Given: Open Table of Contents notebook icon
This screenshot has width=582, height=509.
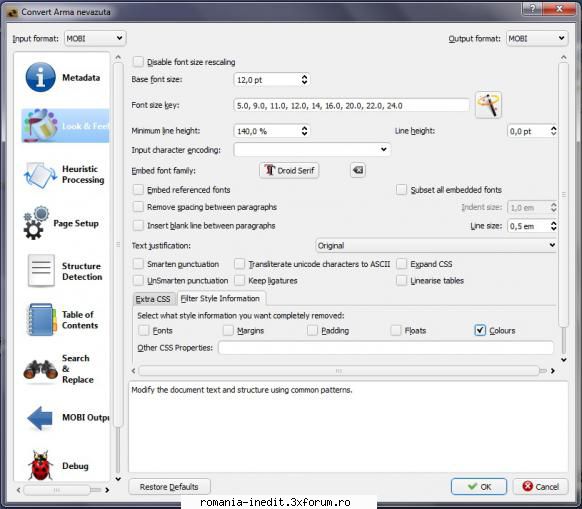Looking at the screenshot, I should coord(40,320).
